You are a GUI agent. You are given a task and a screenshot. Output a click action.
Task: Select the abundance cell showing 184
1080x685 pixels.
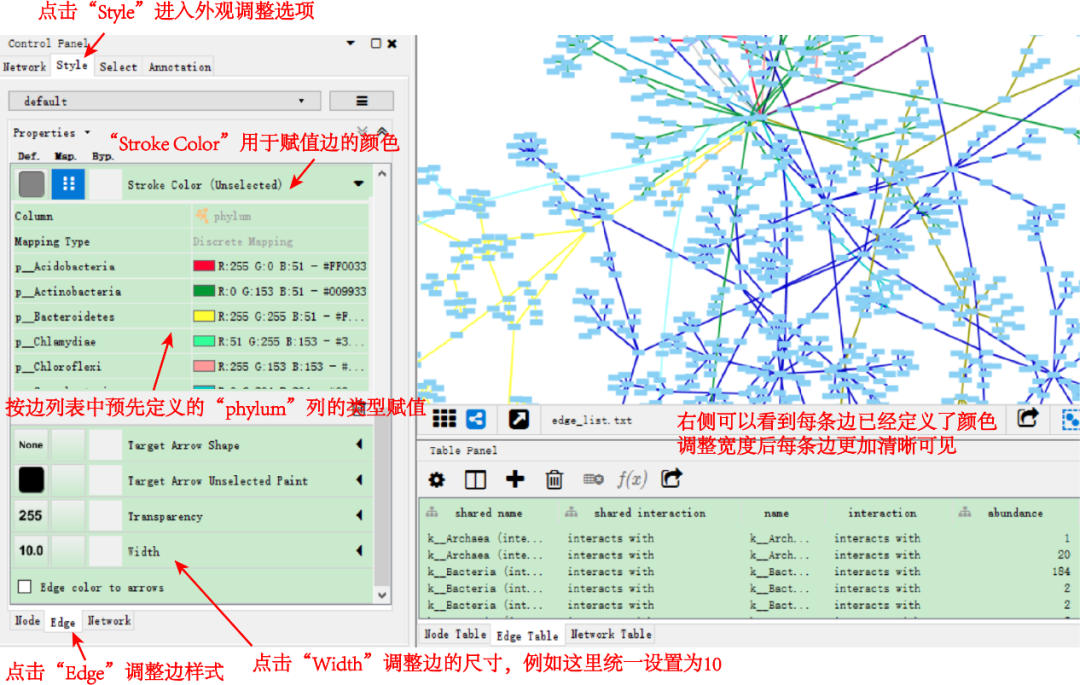click(x=1061, y=571)
